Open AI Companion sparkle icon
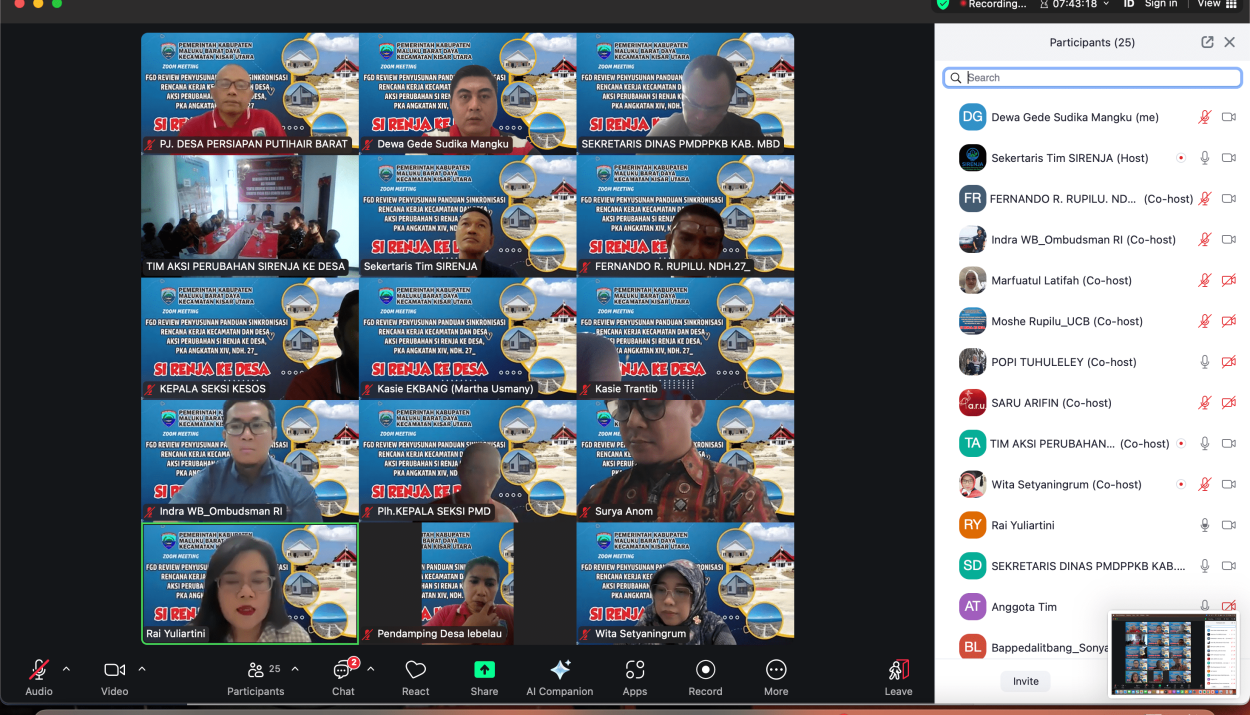This screenshot has height=715, width=1250. 560,670
